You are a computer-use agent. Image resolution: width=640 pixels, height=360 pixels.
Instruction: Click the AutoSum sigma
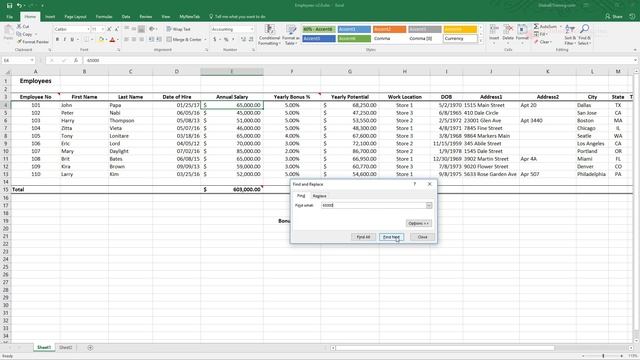[536, 27]
